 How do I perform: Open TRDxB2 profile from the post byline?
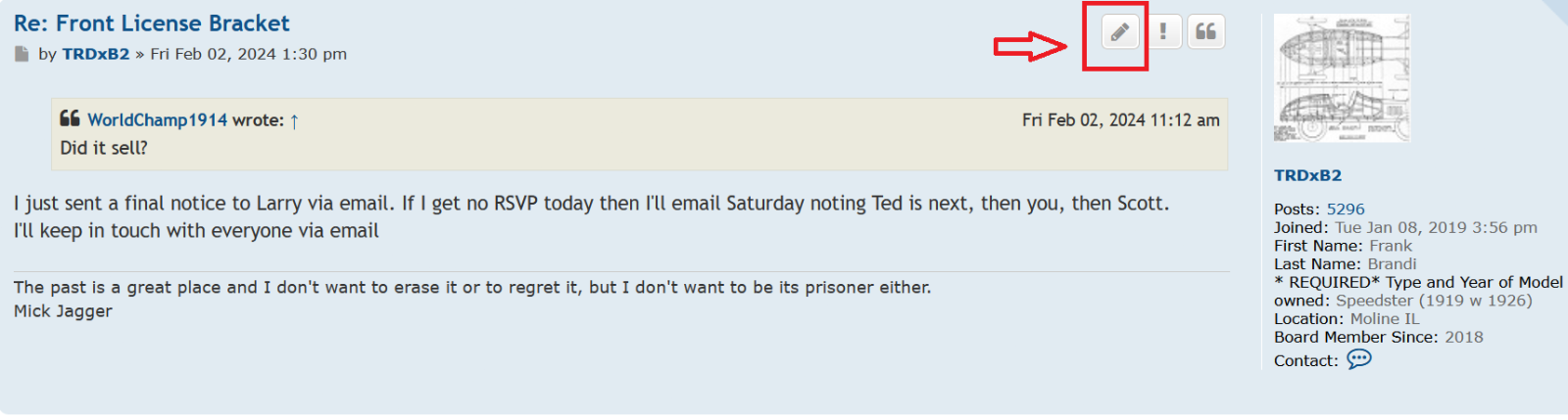coord(95,54)
